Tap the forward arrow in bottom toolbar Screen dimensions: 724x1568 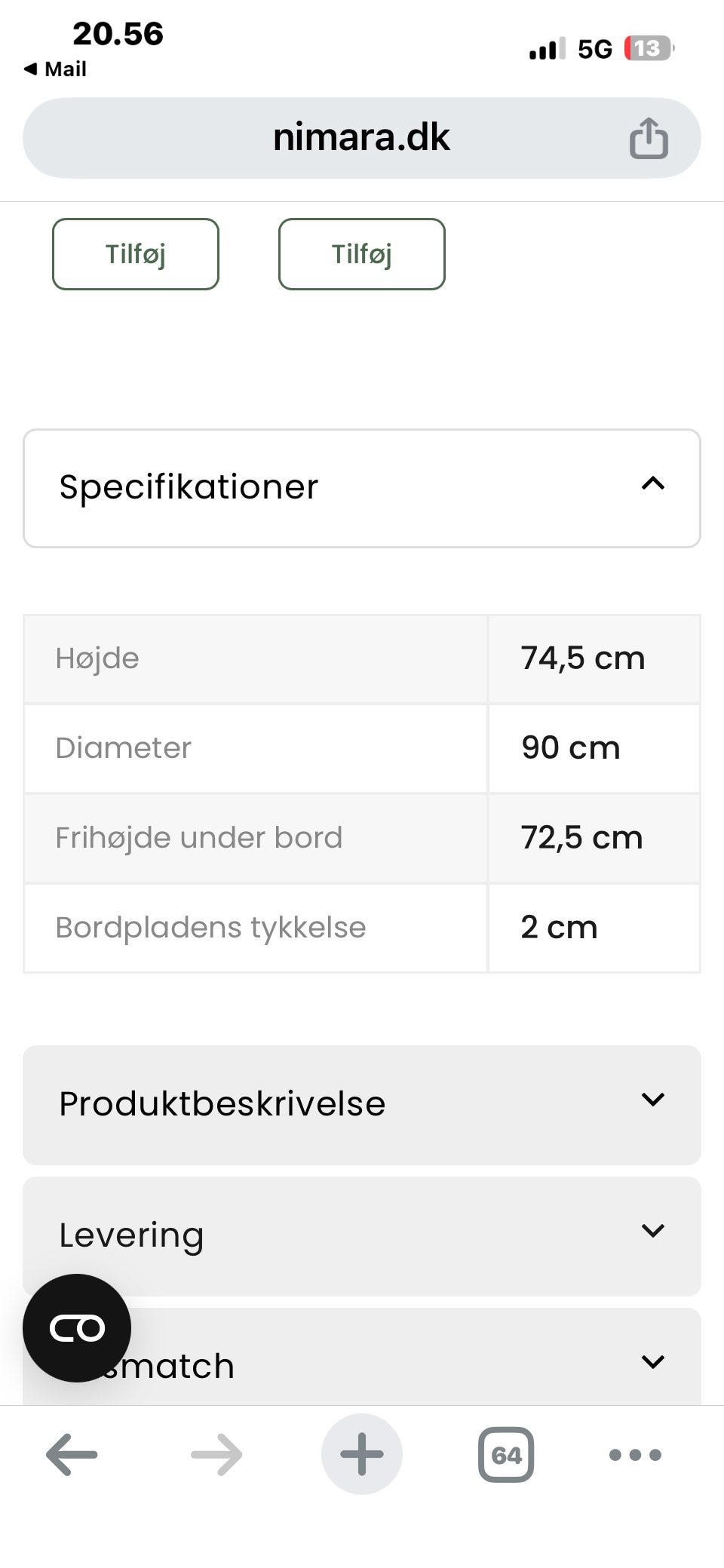216,1454
